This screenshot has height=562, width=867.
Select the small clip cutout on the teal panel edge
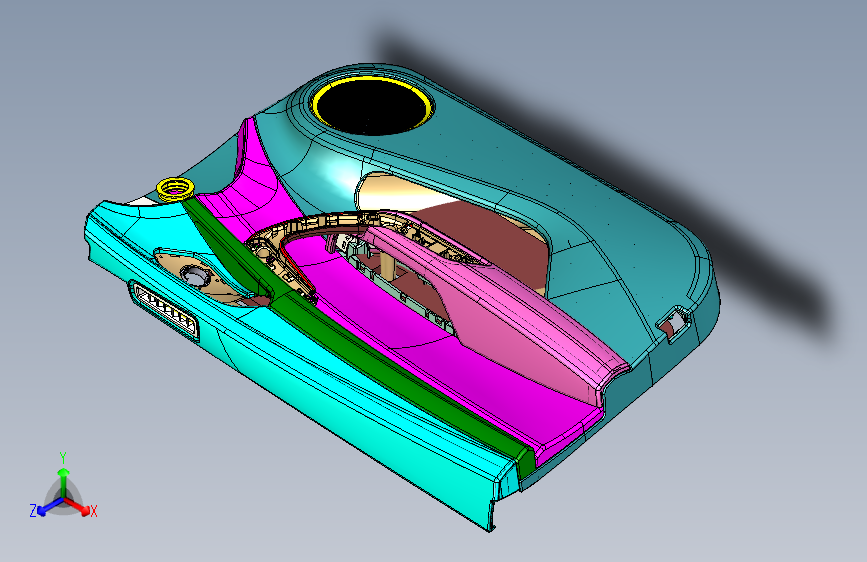674,323
